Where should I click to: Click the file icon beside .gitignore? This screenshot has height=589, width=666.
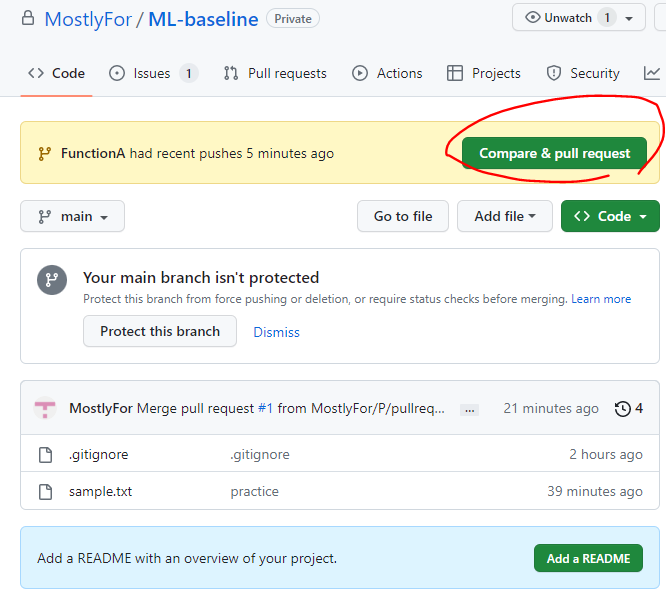pos(45,454)
